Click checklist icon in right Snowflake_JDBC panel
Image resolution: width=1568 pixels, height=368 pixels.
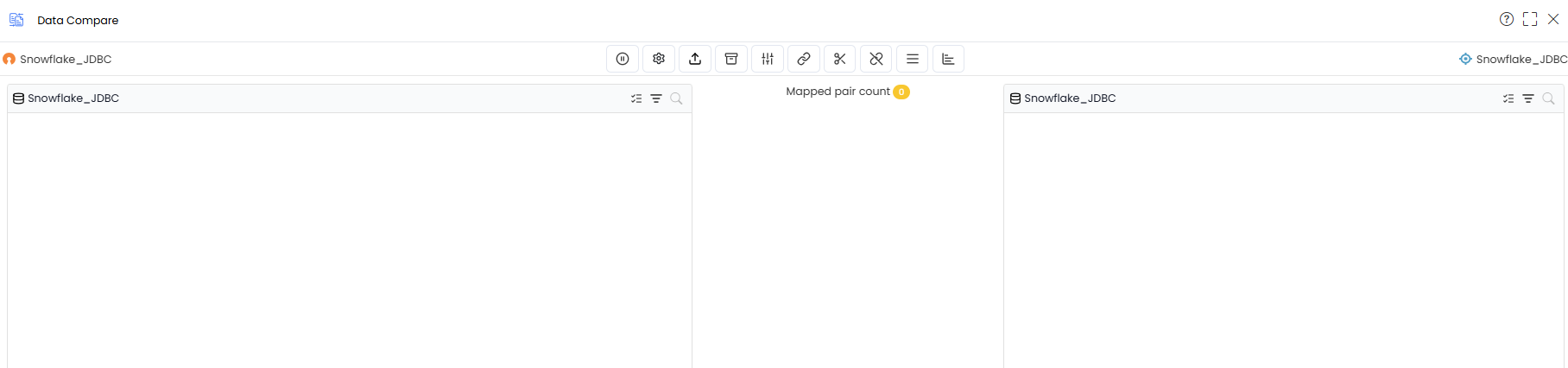coord(1508,98)
